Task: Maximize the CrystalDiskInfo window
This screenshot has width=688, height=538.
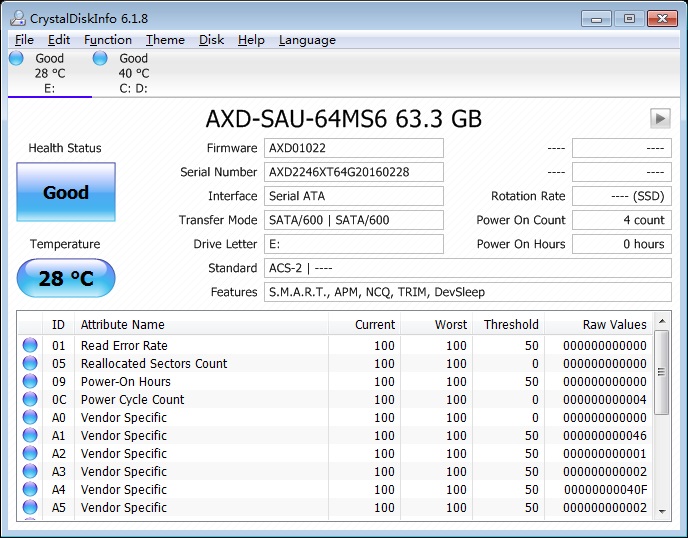Action: pyautogui.click(x=630, y=19)
